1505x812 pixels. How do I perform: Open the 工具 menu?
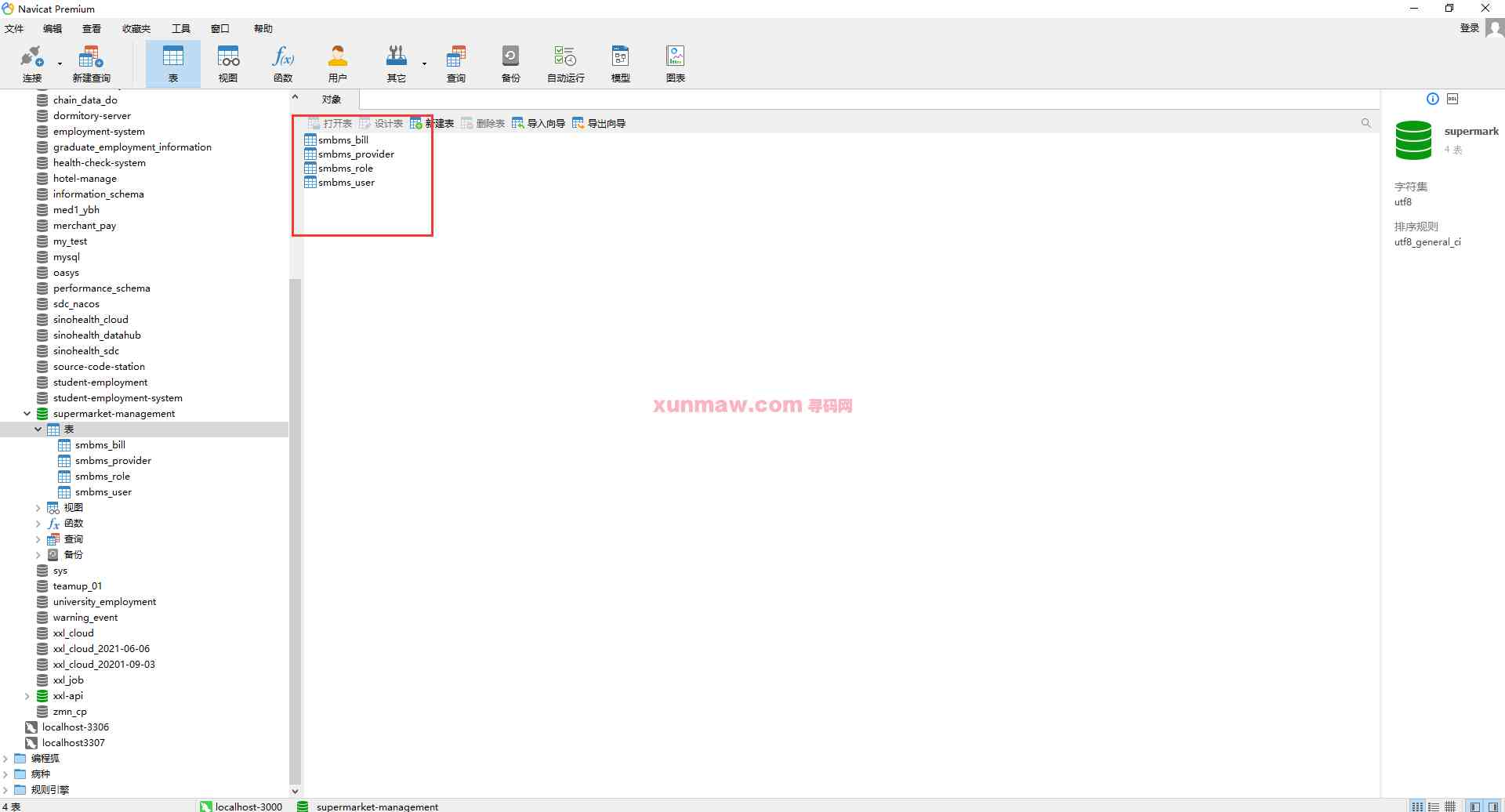tap(181, 28)
